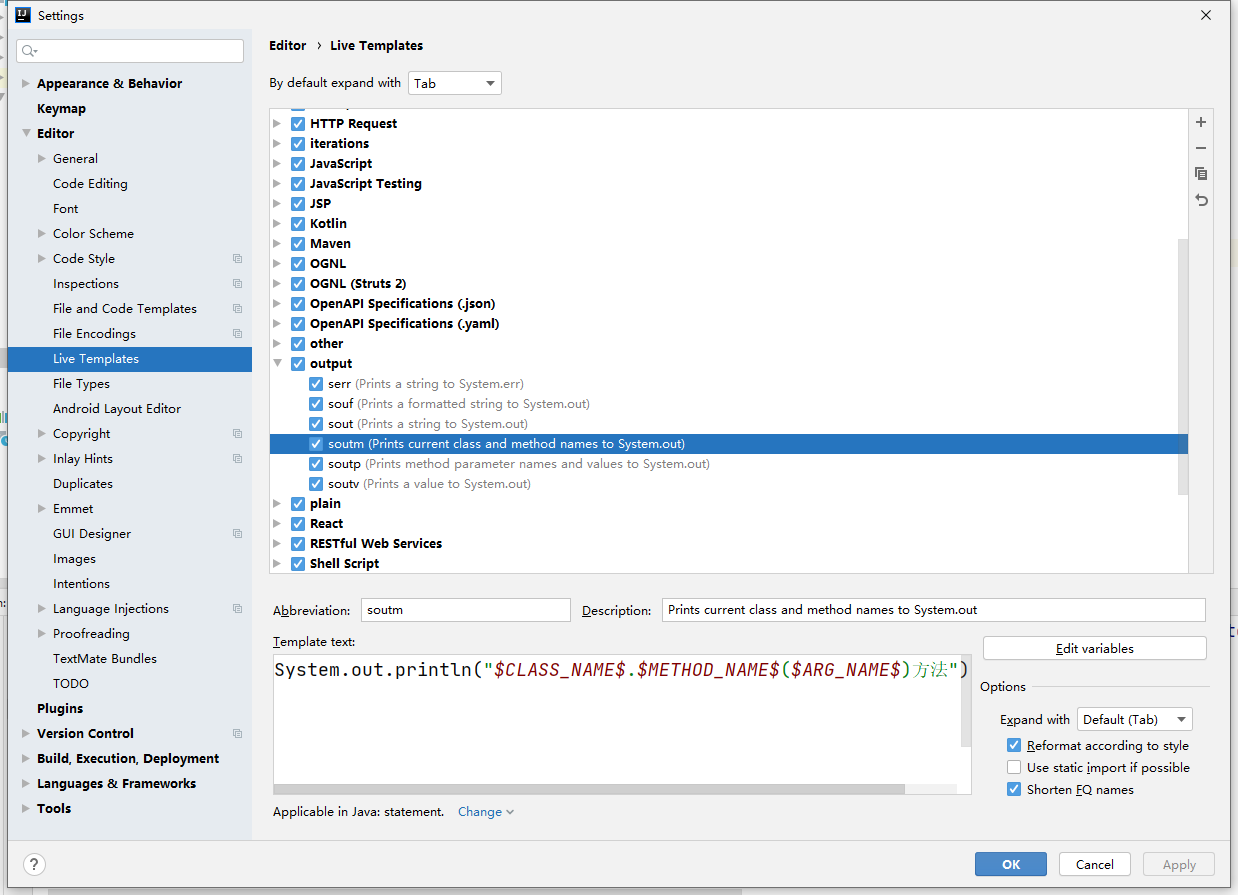Screen dimensions: 1238x895
Task: Collapse the Editor settings section
Action: pyautogui.click(x=26, y=134)
